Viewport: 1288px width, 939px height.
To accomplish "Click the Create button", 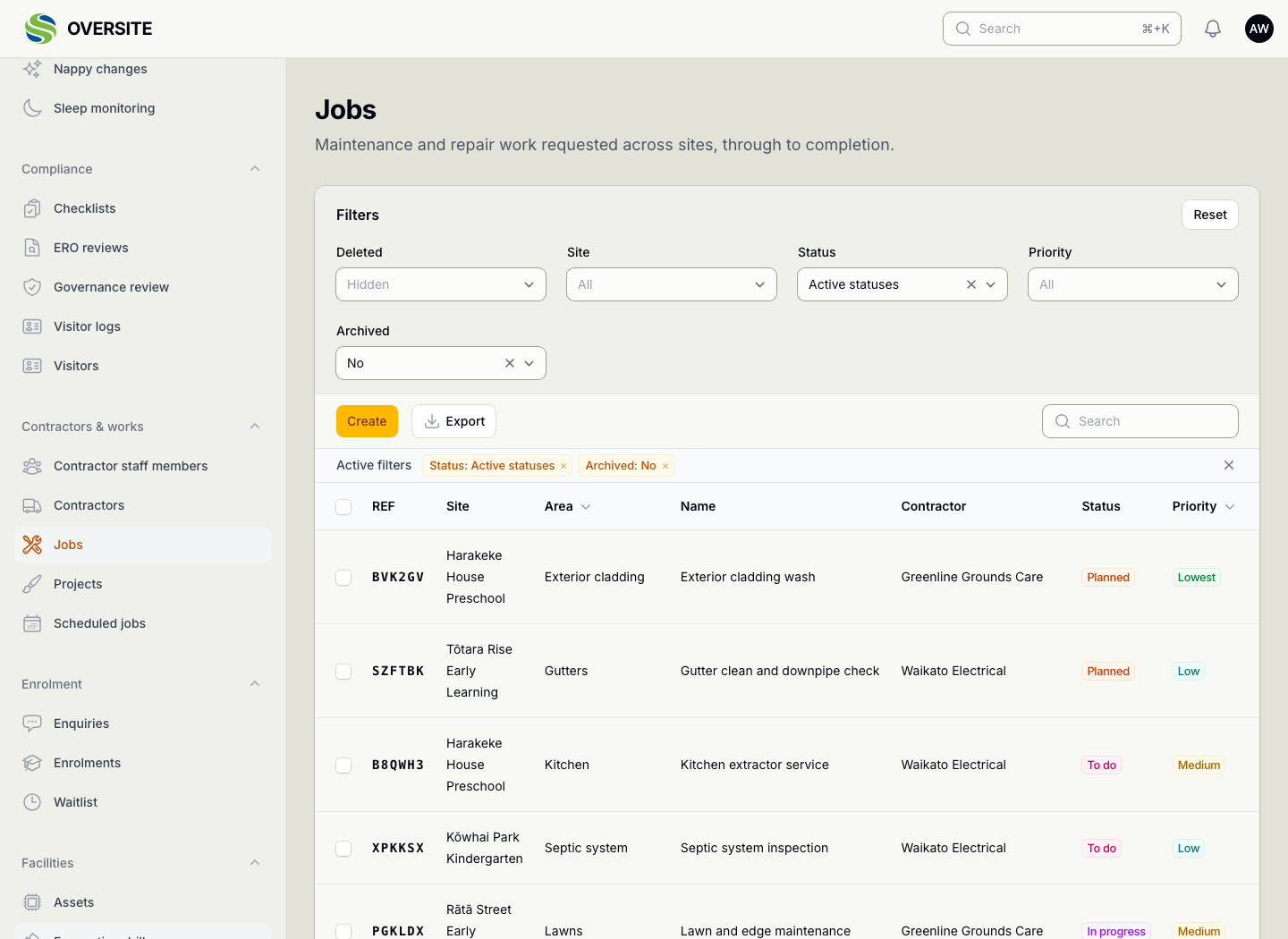I will click(367, 421).
